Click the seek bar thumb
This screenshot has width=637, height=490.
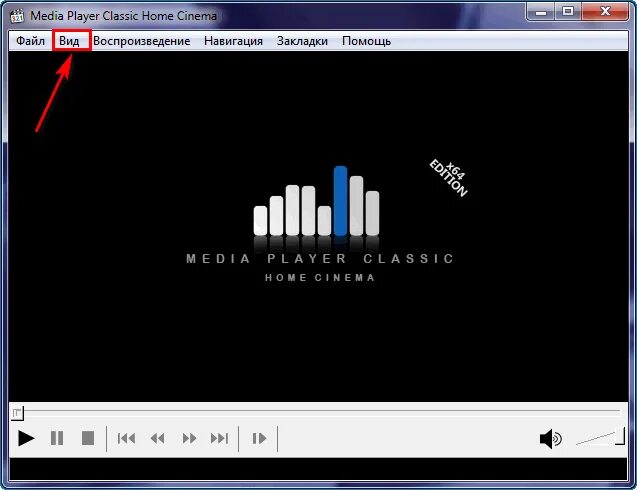pos(17,413)
